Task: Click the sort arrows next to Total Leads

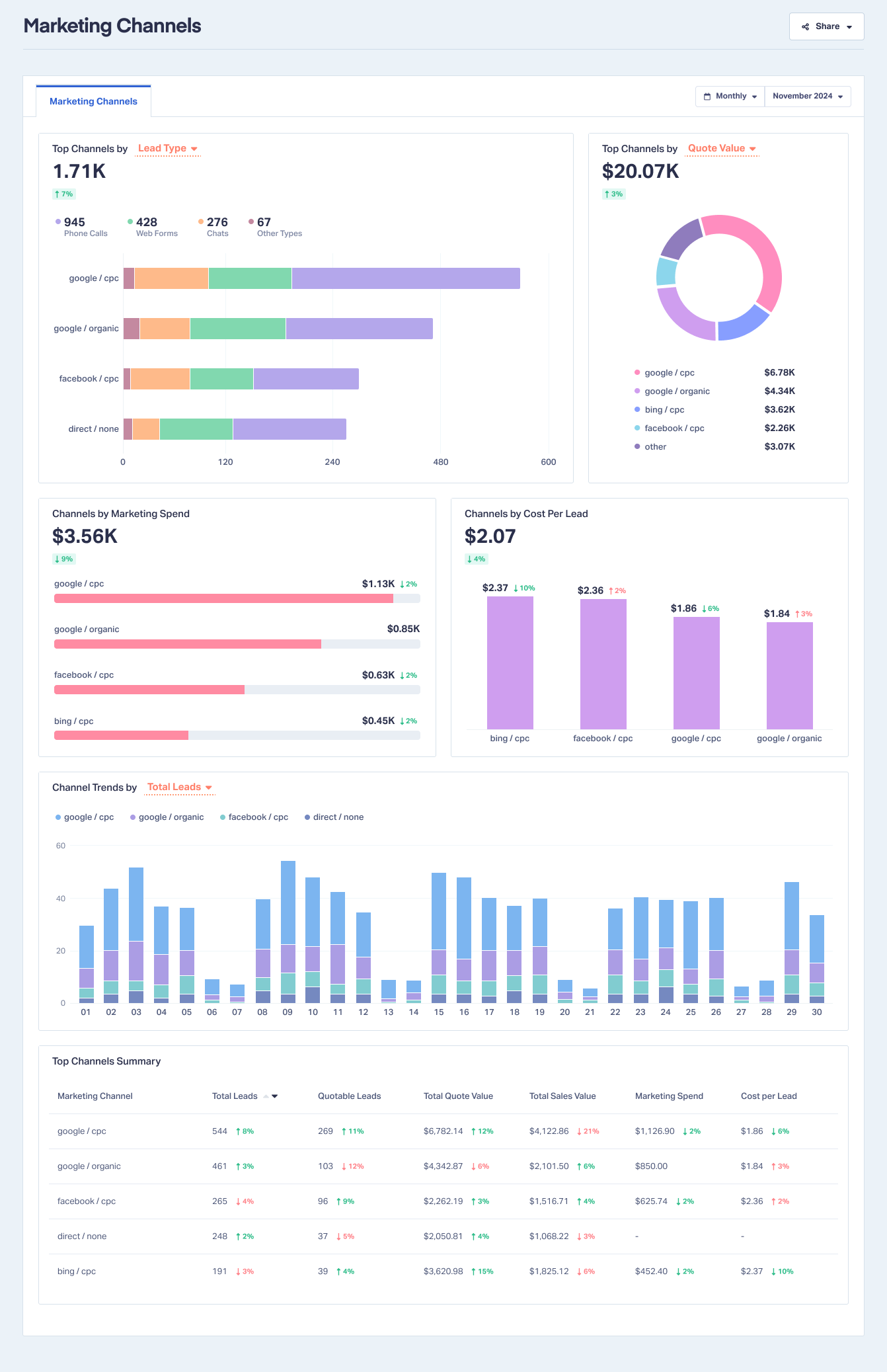Action: click(270, 1096)
